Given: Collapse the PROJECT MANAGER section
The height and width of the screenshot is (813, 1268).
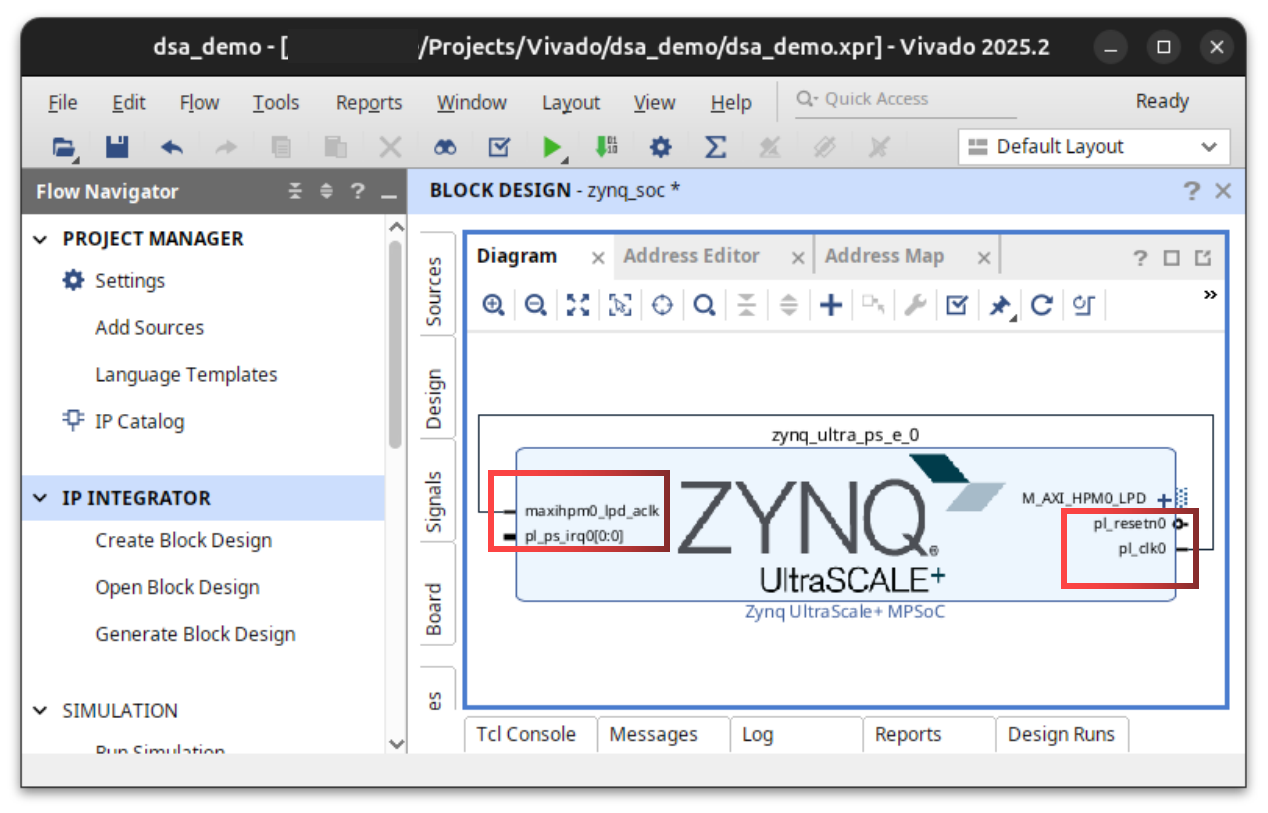Looking at the screenshot, I should (x=41, y=239).
